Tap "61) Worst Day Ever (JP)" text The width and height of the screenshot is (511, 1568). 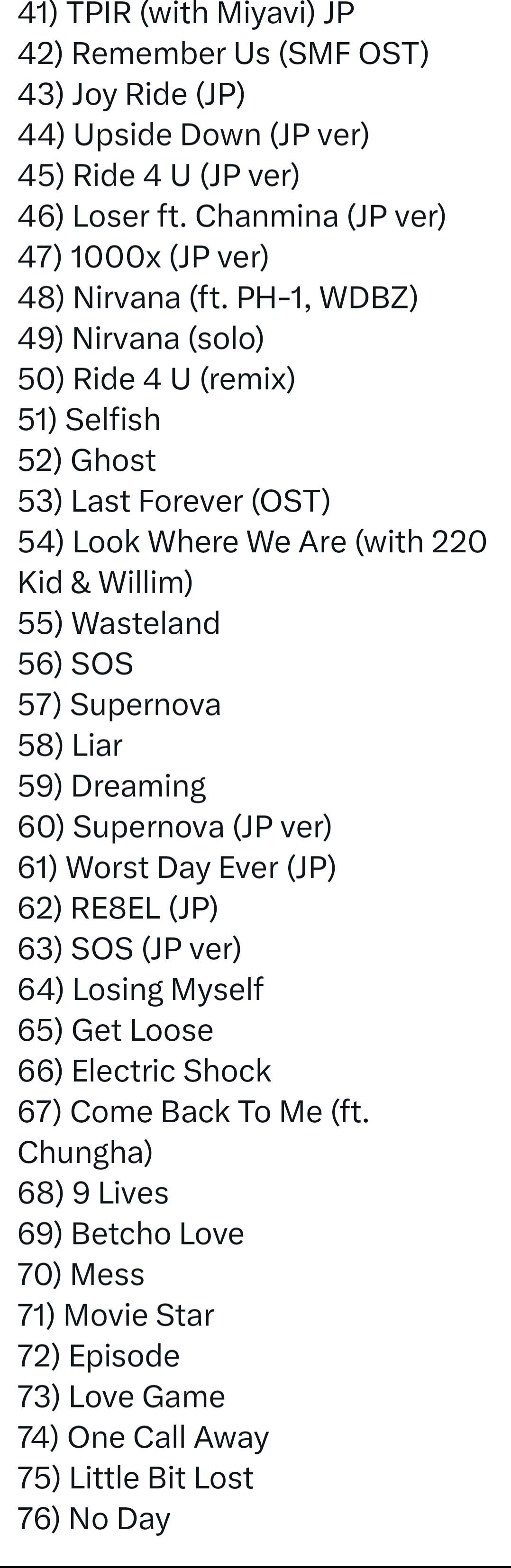coord(177,867)
